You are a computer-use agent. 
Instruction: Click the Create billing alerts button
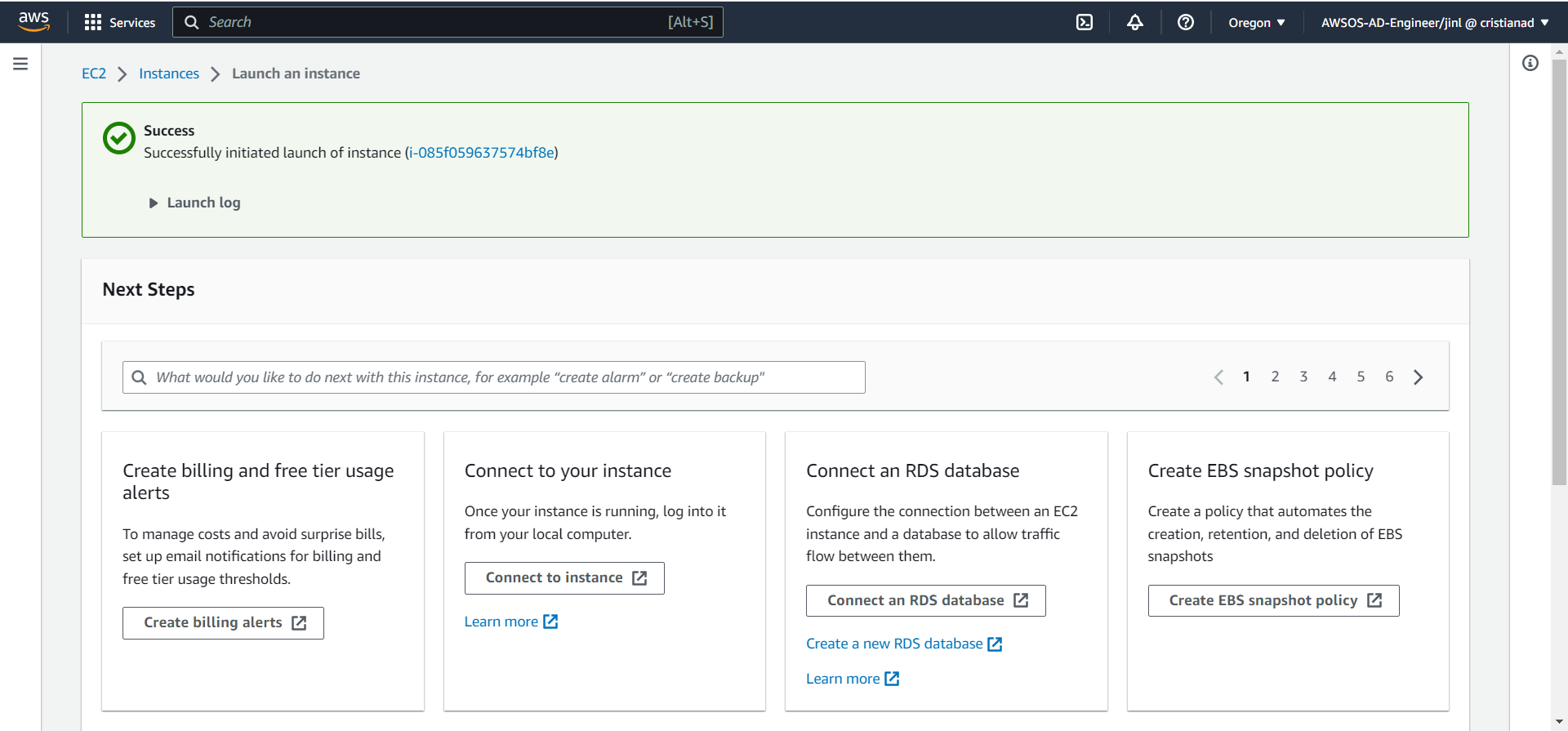223,623
